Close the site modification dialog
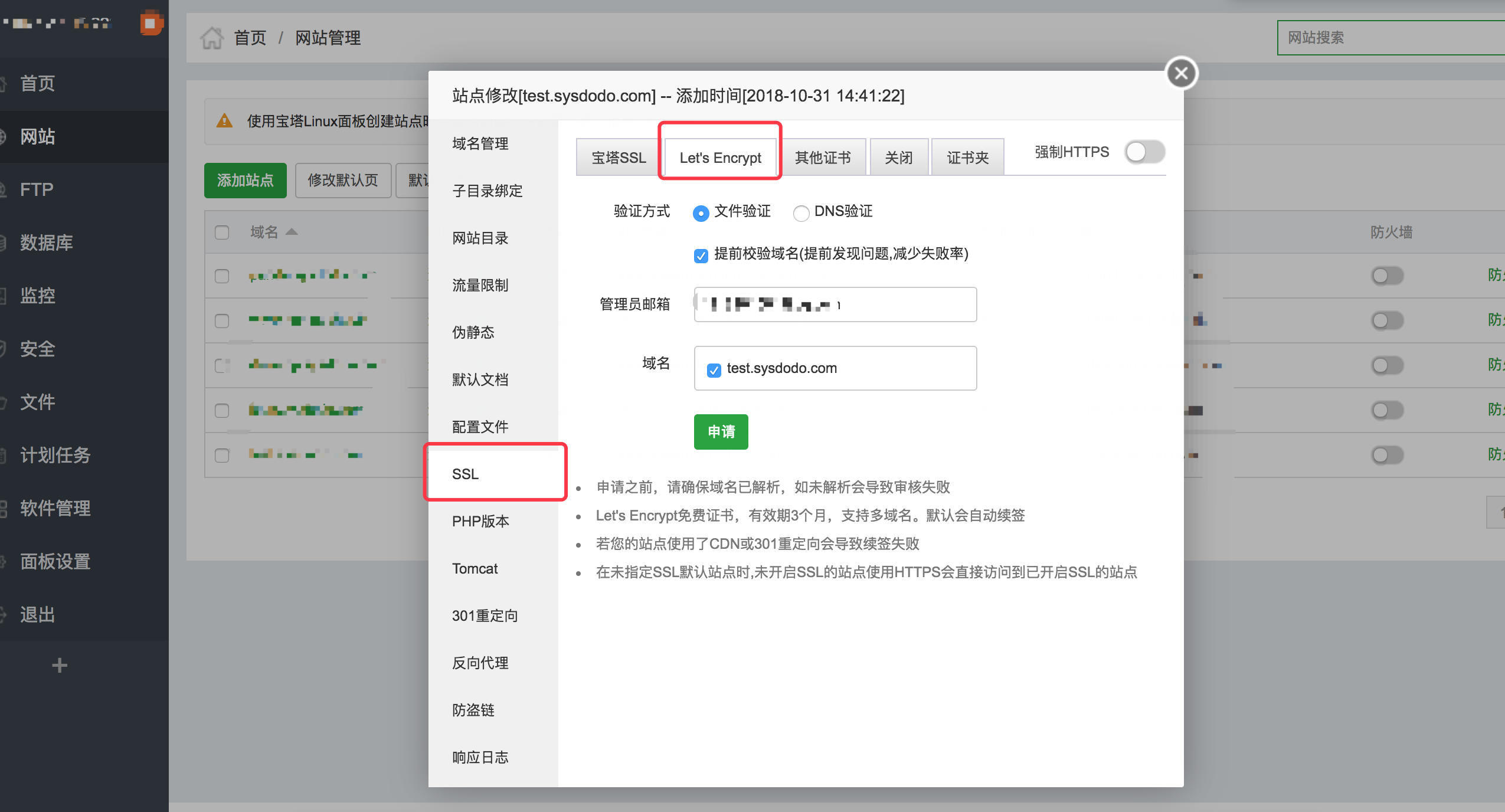The width and height of the screenshot is (1505, 812). coord(1182,73)
